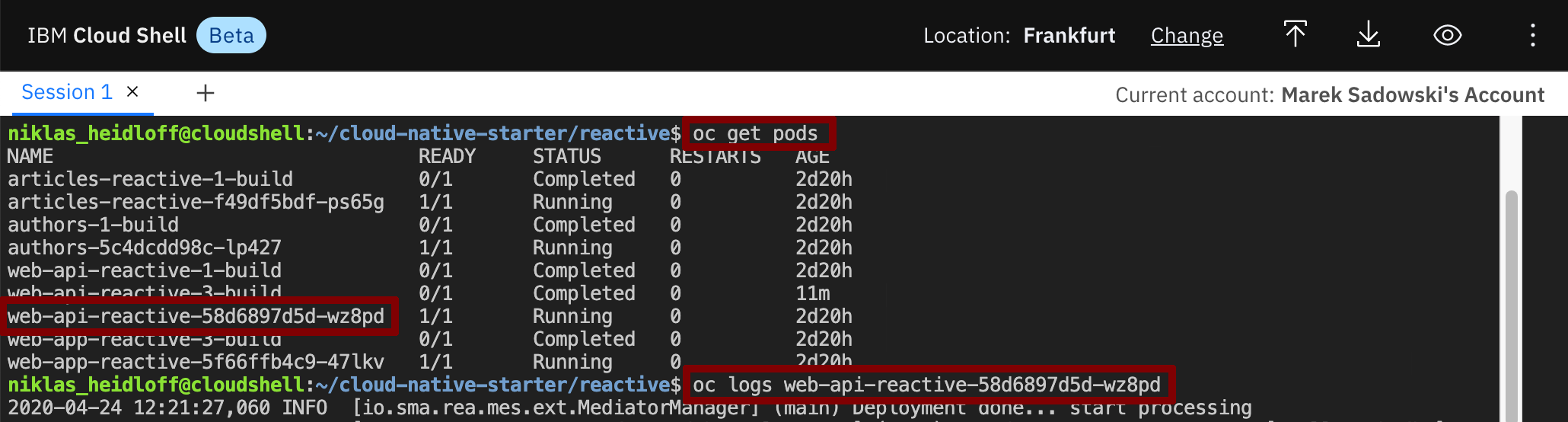Click the web-api-reactive-58d6897d5d-wz8pd pod name
This screenshot has height=422, width=1568.
pyautogui.click(x=196, y=316)
